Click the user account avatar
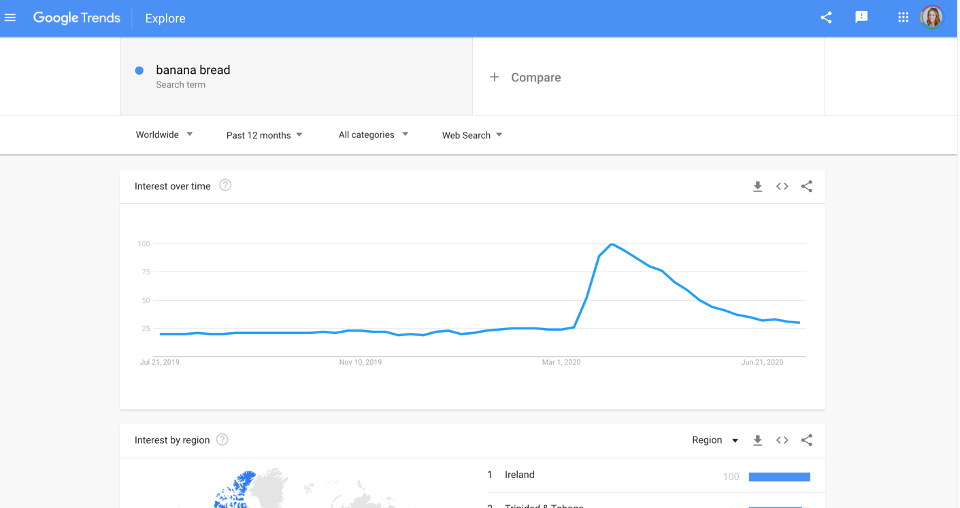 tap(932, 17)
